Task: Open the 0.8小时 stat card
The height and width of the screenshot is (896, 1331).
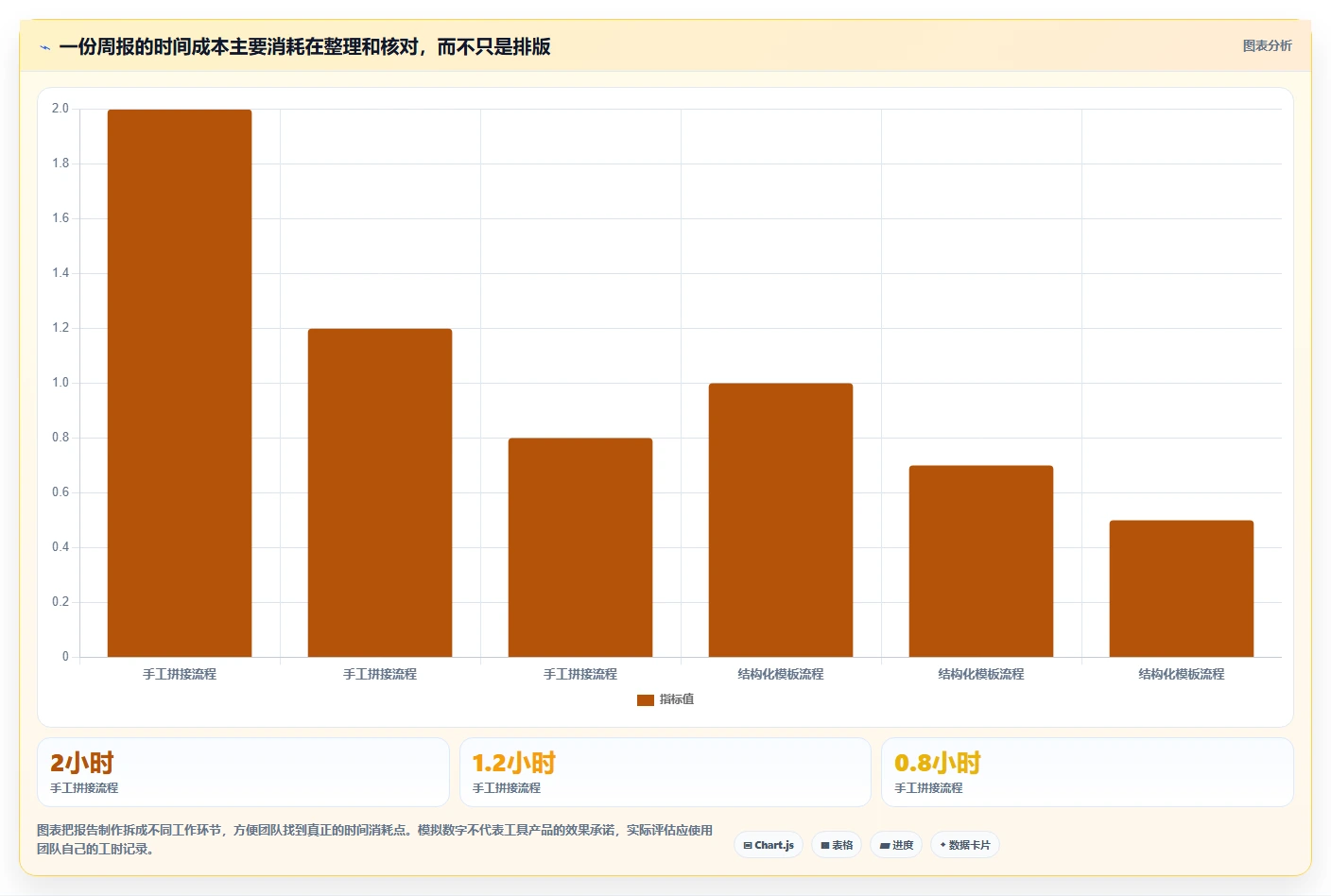Action: [1087, 772]
